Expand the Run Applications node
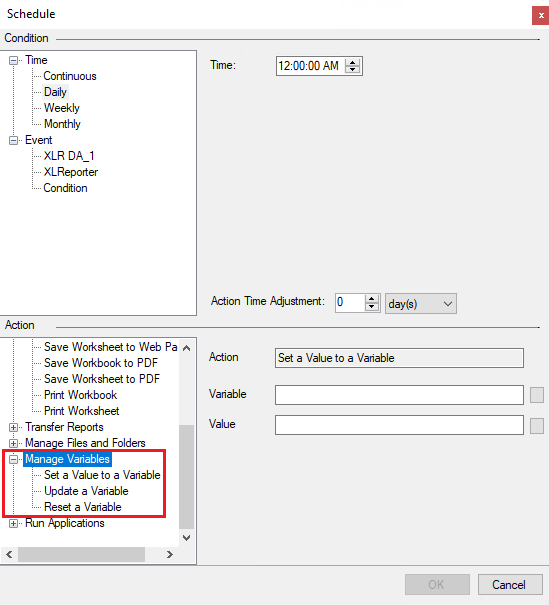This screenshot has width=549, height=605. pyautogui.click(x=14, y=523)
